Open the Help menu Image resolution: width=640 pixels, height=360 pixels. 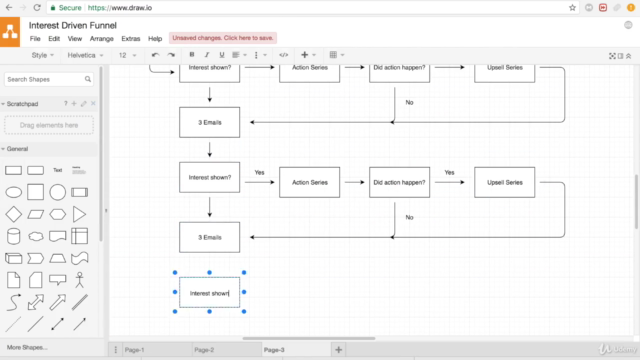pos(155,38)
